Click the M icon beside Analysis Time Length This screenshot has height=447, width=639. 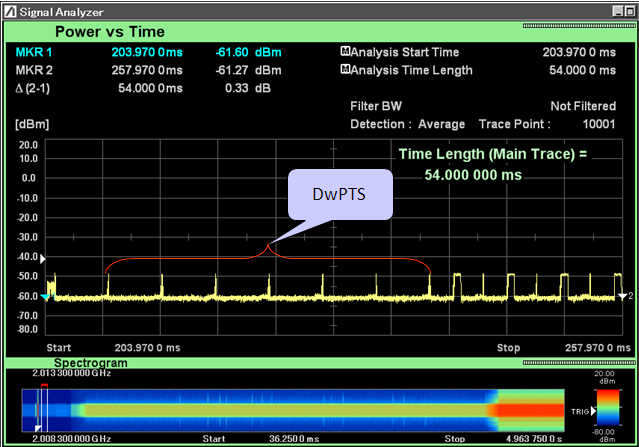(x=345, y=69)
